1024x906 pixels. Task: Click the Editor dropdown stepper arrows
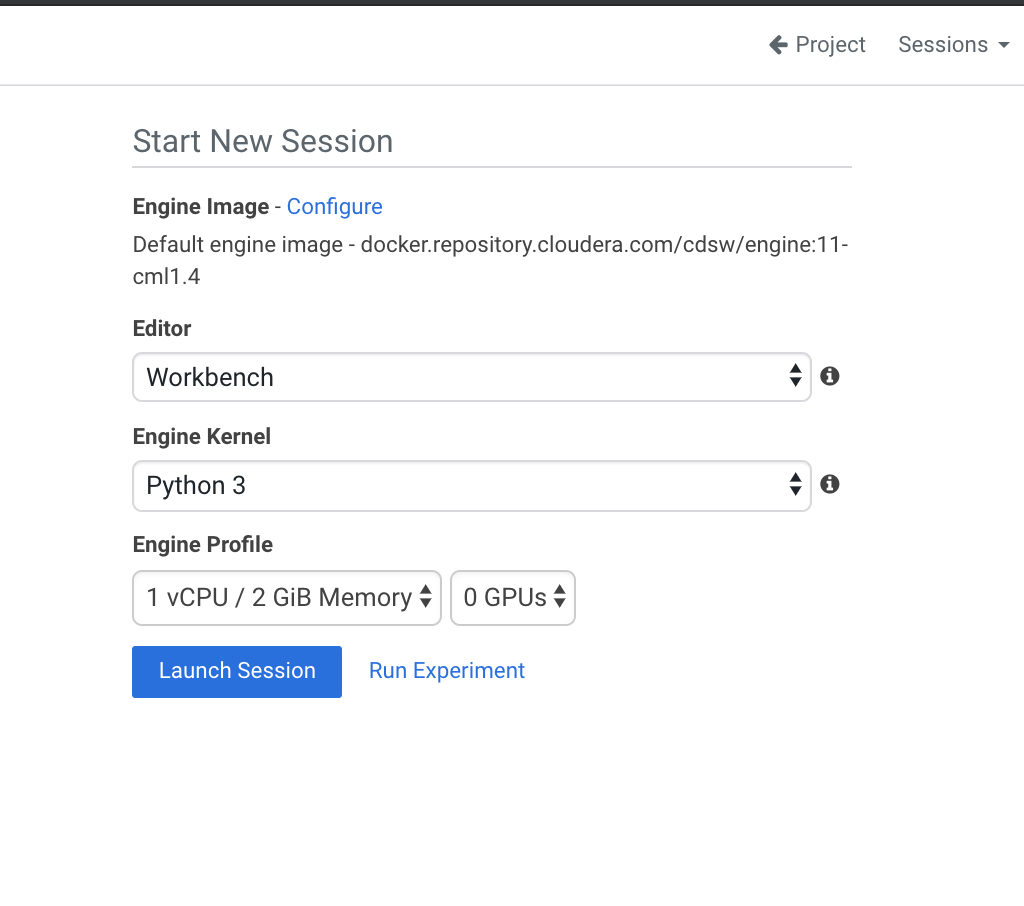[x=796, y=377]
